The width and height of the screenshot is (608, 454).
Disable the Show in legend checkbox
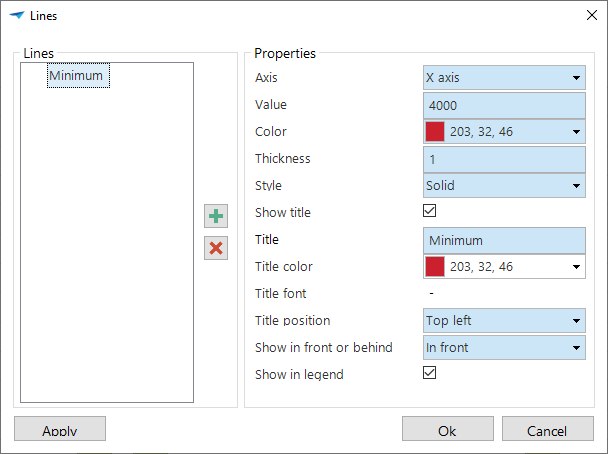430,373
